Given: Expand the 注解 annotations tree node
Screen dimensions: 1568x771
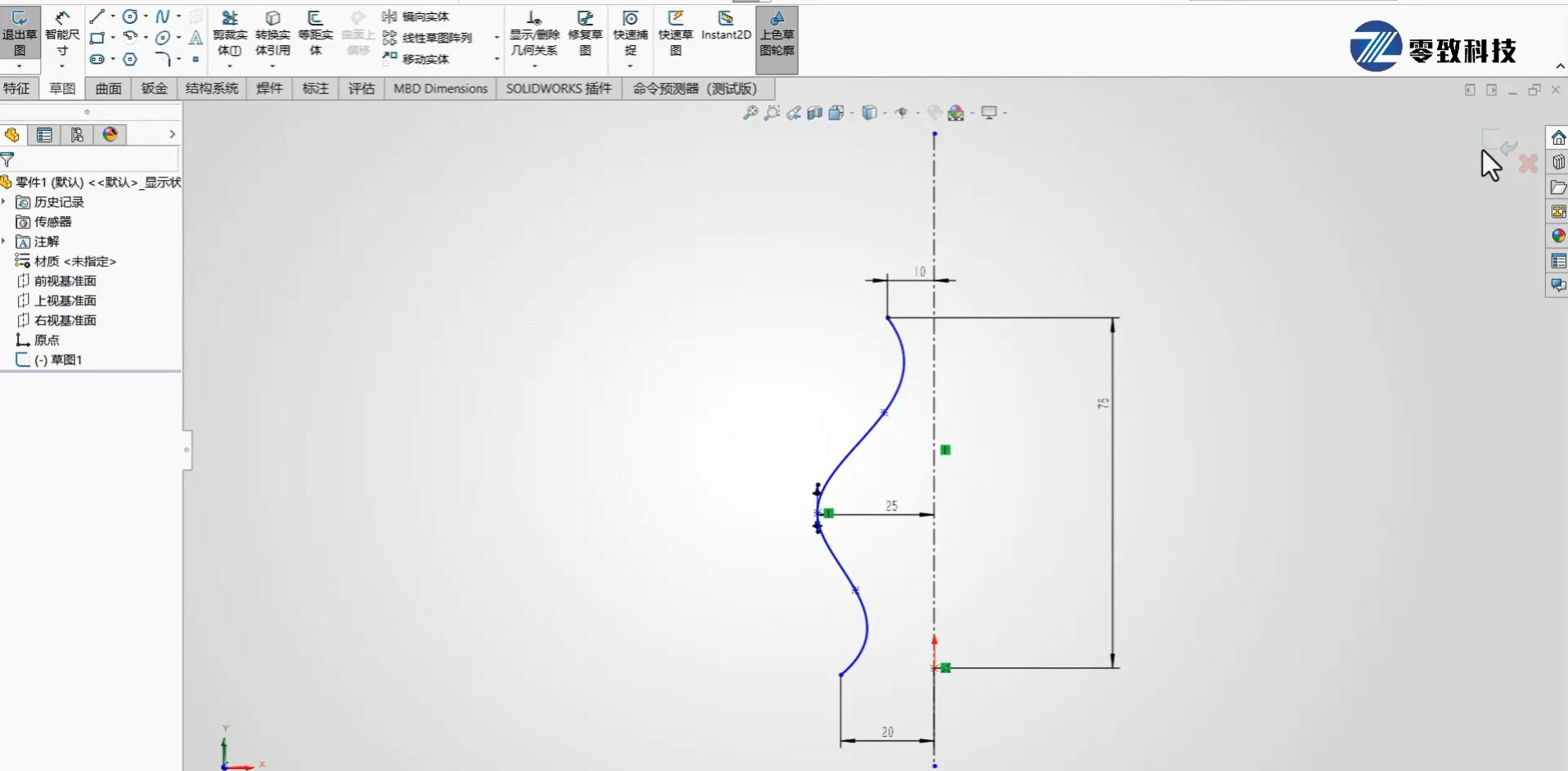Looking at the screenshot, I should (5, 241).
